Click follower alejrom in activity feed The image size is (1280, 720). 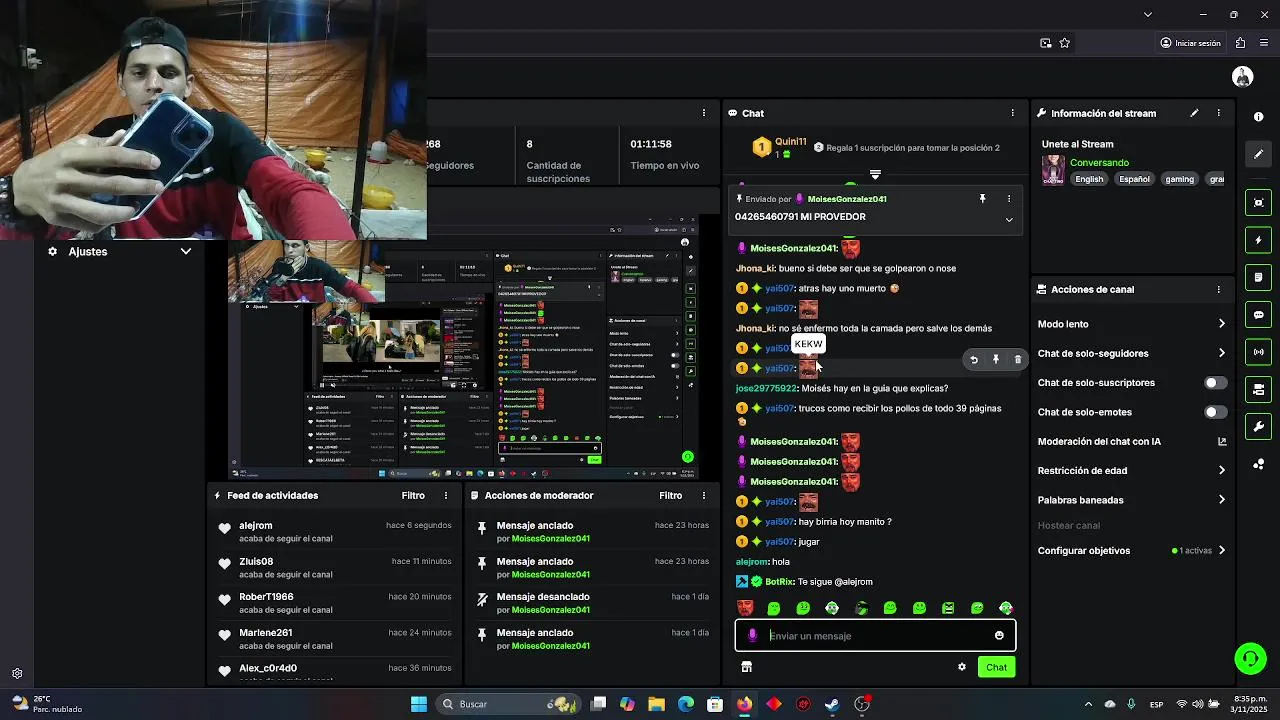[255, 526]
